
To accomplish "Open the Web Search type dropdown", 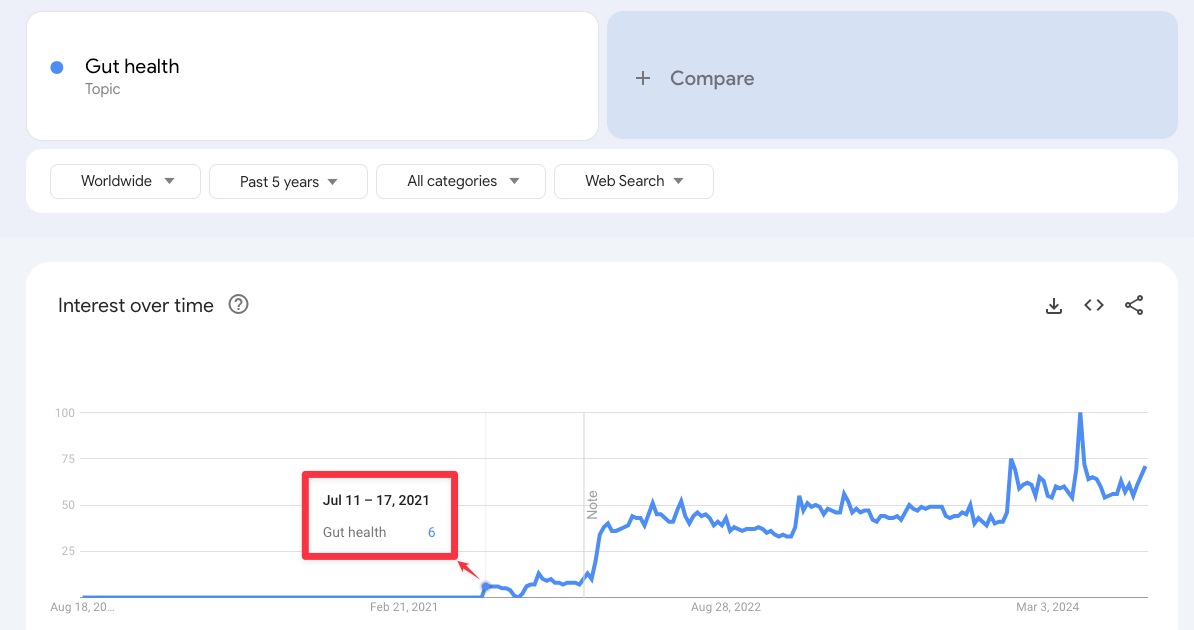I will 633,181.
